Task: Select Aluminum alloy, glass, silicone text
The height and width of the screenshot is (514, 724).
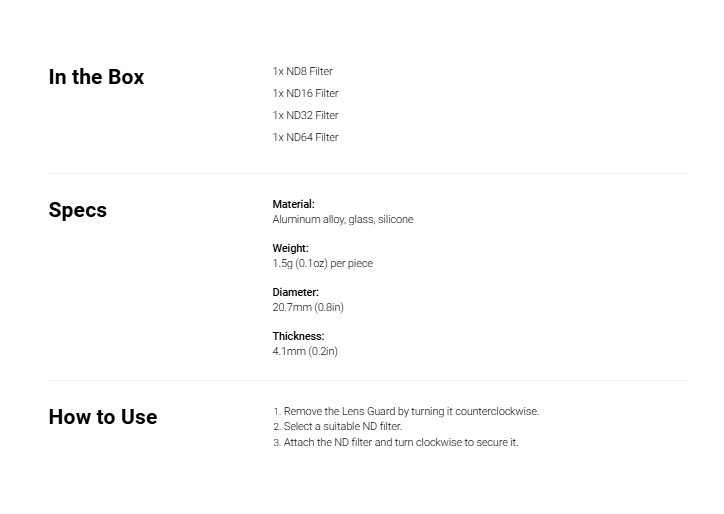Action: click(343, 219)
